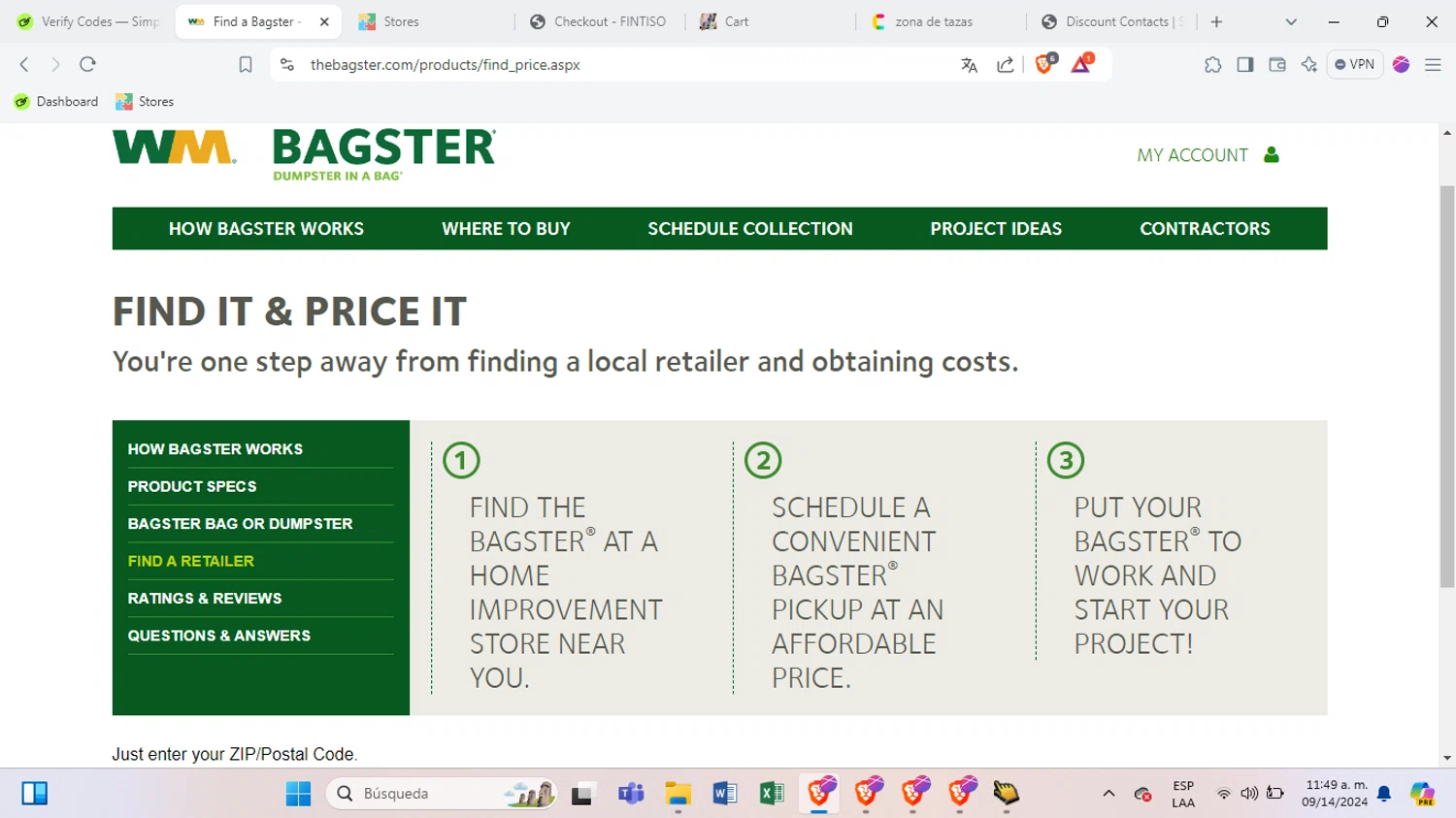The image size is (1456, 818).
Task: Bookmark this page with the star icon
Action: click(245, 64)
